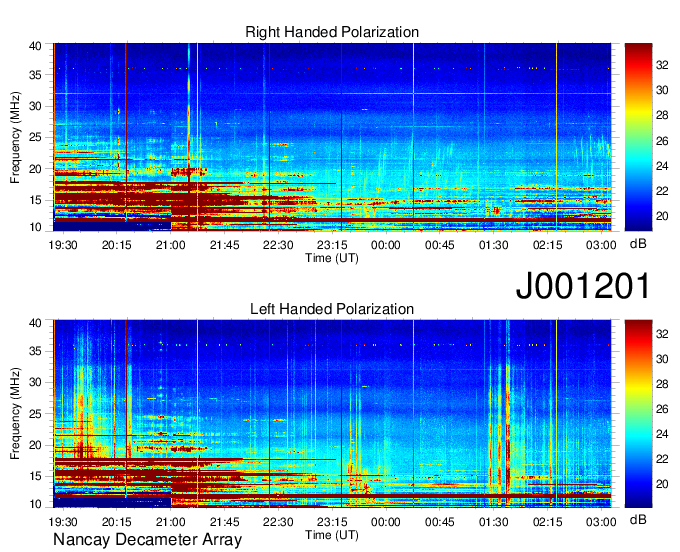Click the 02:15 tick of Right Handed plot
680x552 pixels.
[547, 245]
